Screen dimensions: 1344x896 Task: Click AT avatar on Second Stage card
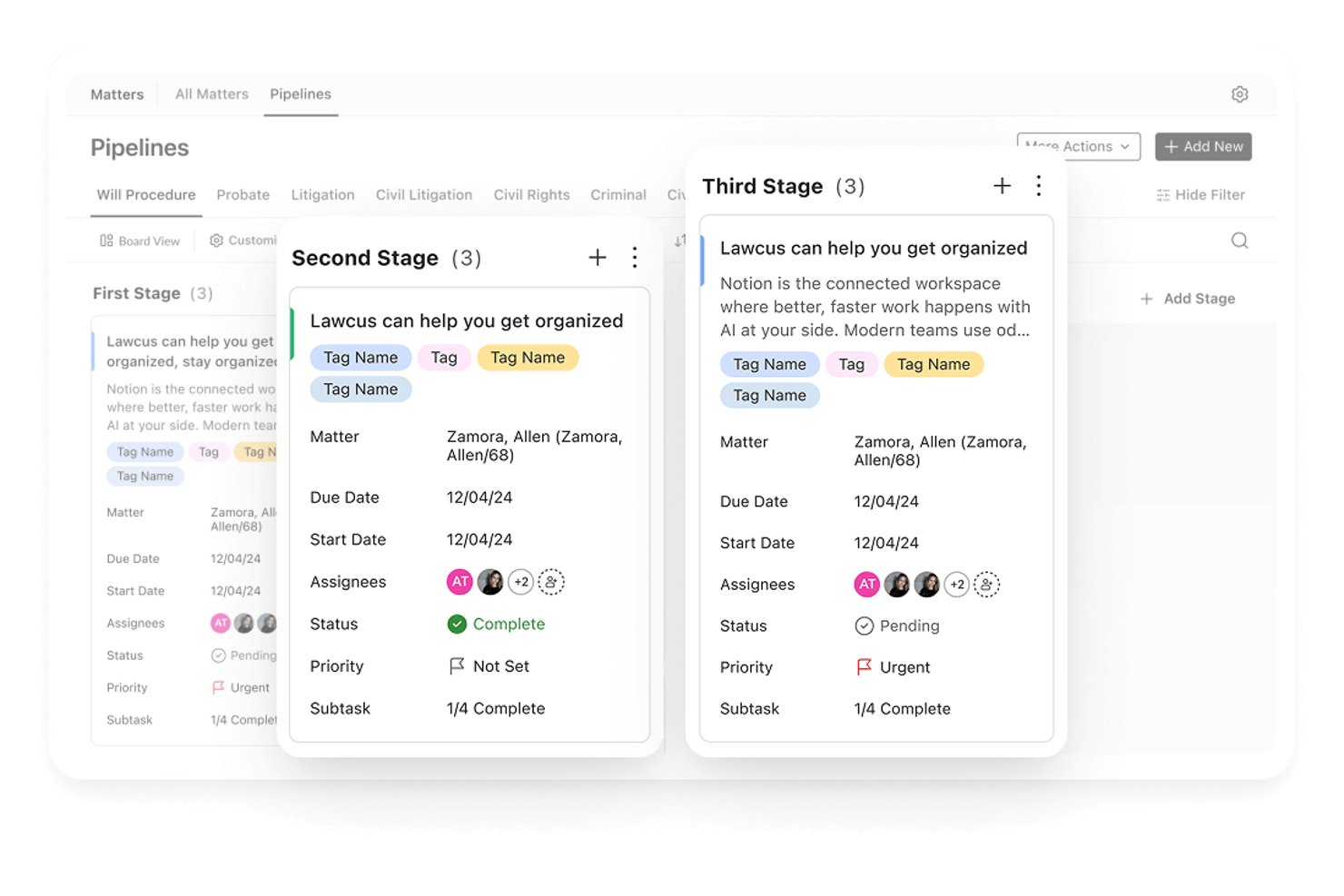pyautogui.click(x=460, y=582)
